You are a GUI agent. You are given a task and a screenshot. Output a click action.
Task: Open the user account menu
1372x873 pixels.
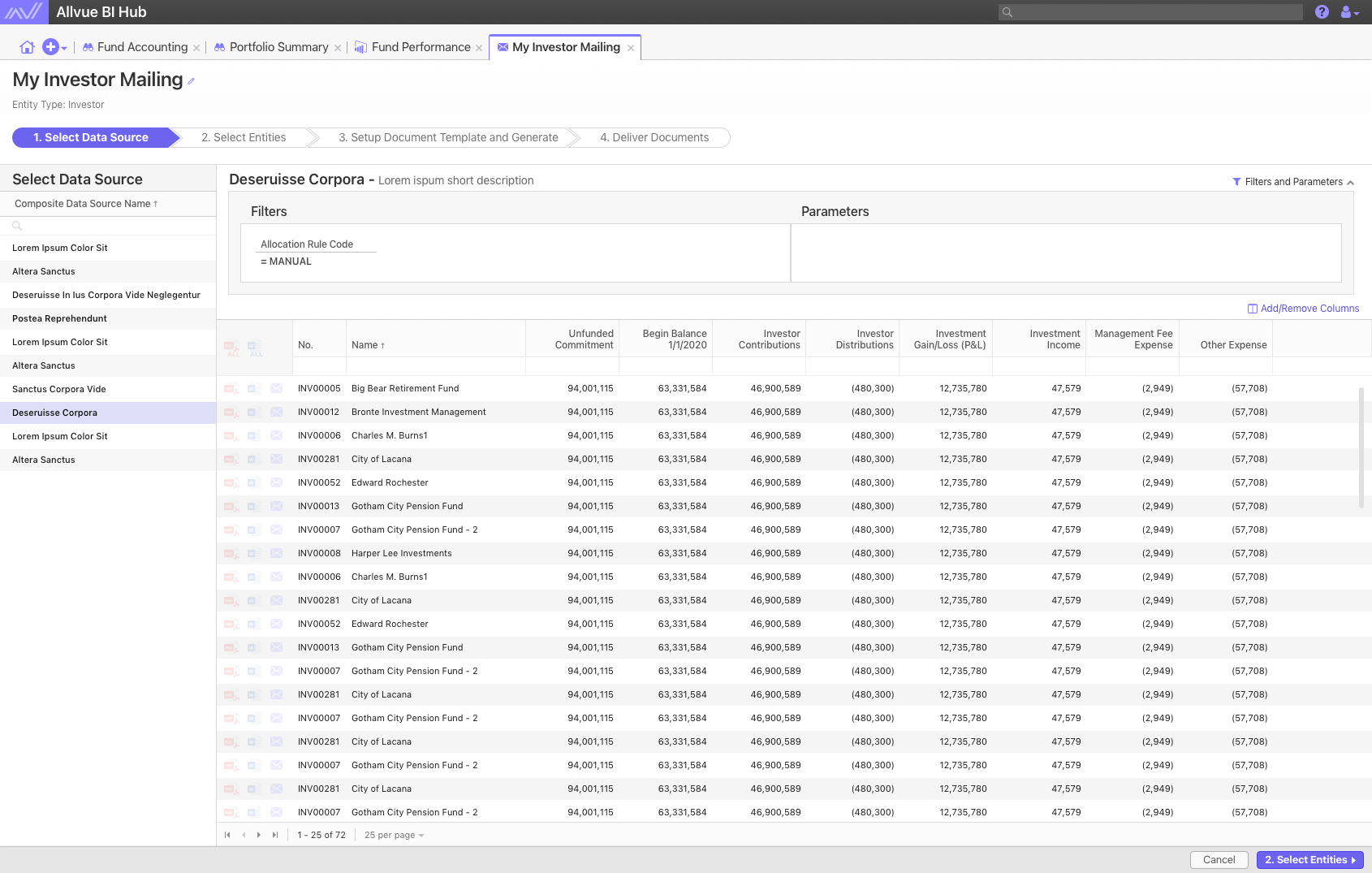tap(1349, 12)
